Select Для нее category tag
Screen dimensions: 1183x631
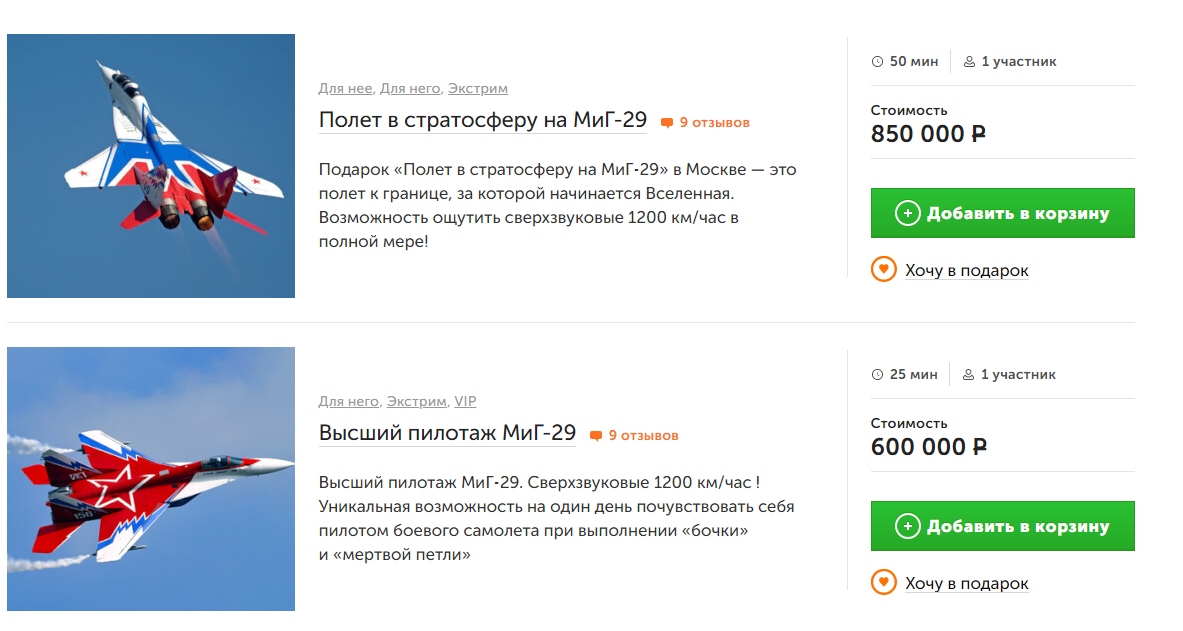pyautogui.click(x=345, y=89)
